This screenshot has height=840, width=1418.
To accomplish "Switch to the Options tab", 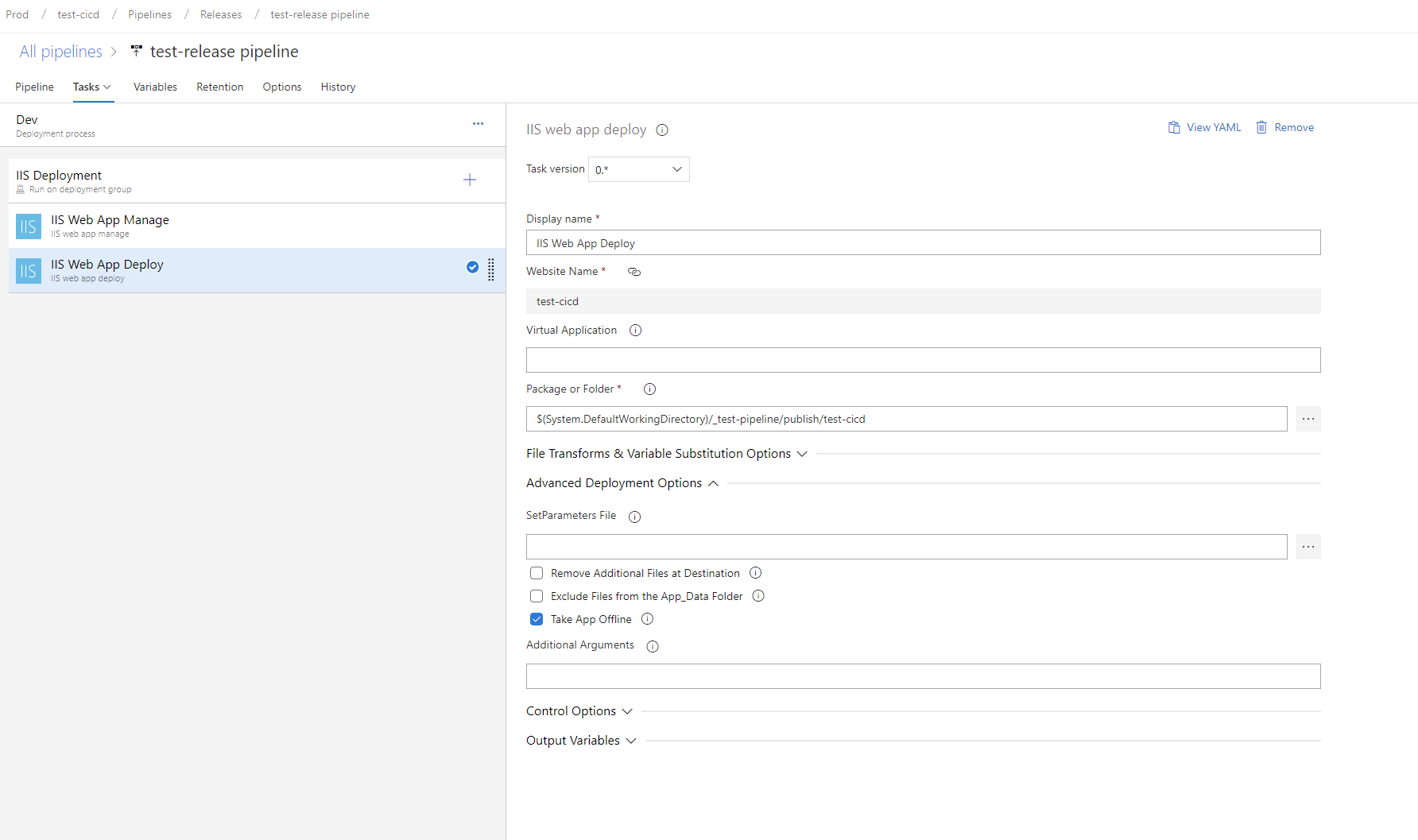I will pyautogui.click(x=282, y=87).
